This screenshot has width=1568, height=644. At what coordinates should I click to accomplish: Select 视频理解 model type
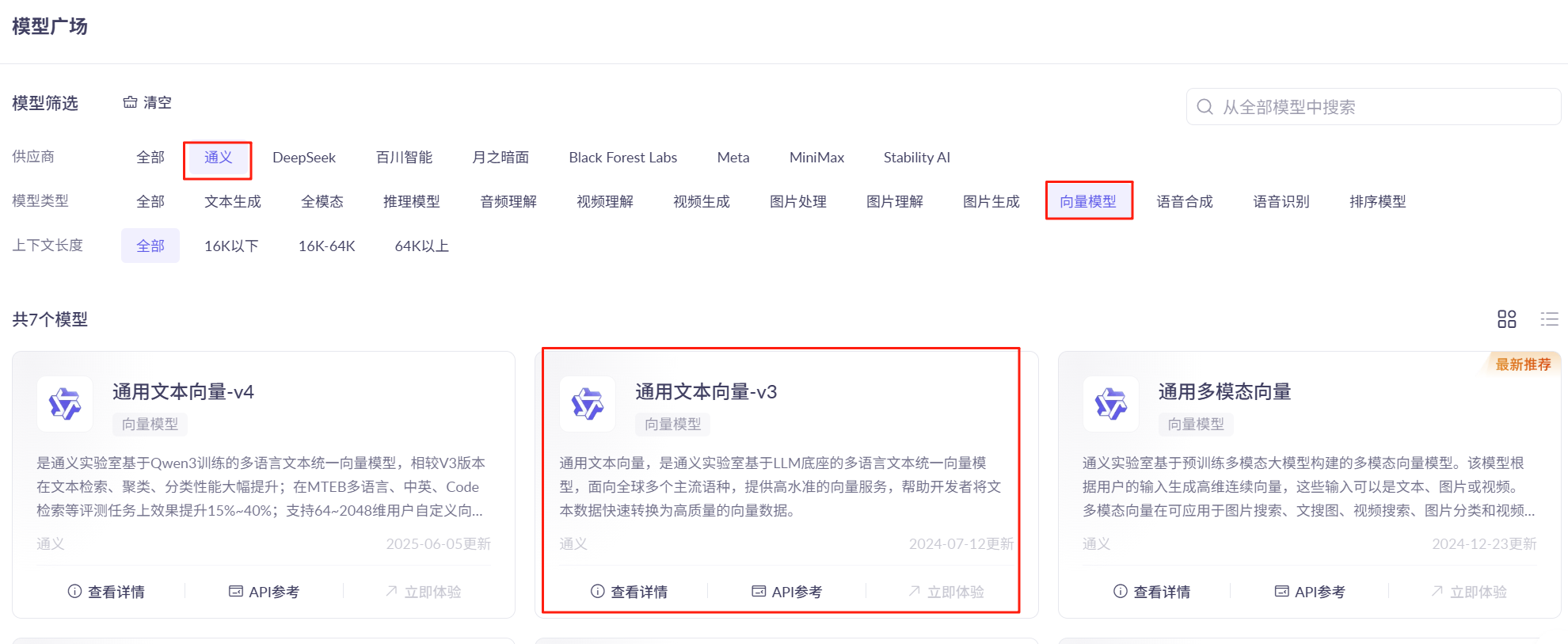tap(605, 201)
